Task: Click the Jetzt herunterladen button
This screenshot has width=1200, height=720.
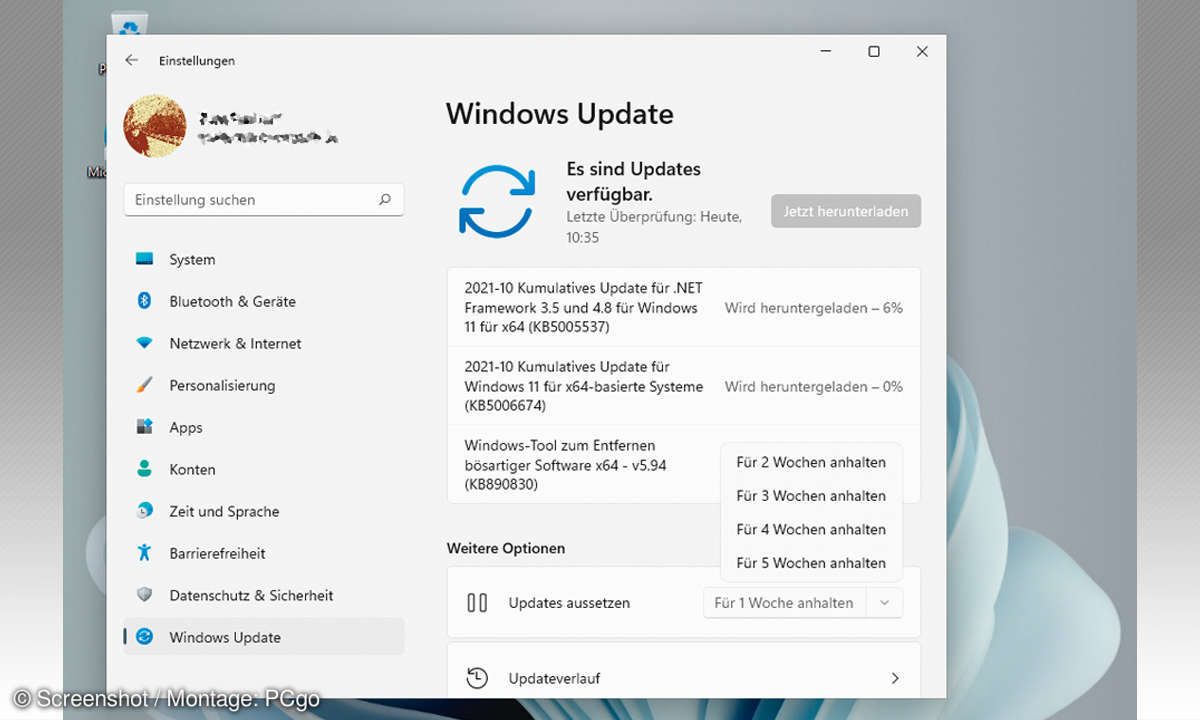Action: [846, 211]
